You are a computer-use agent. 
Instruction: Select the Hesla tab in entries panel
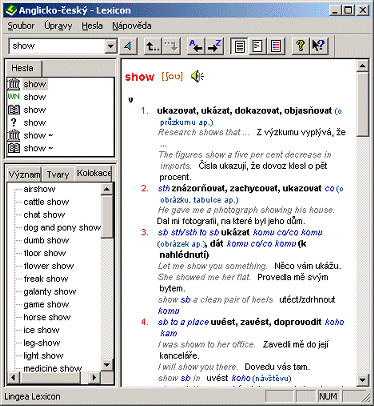23,68
